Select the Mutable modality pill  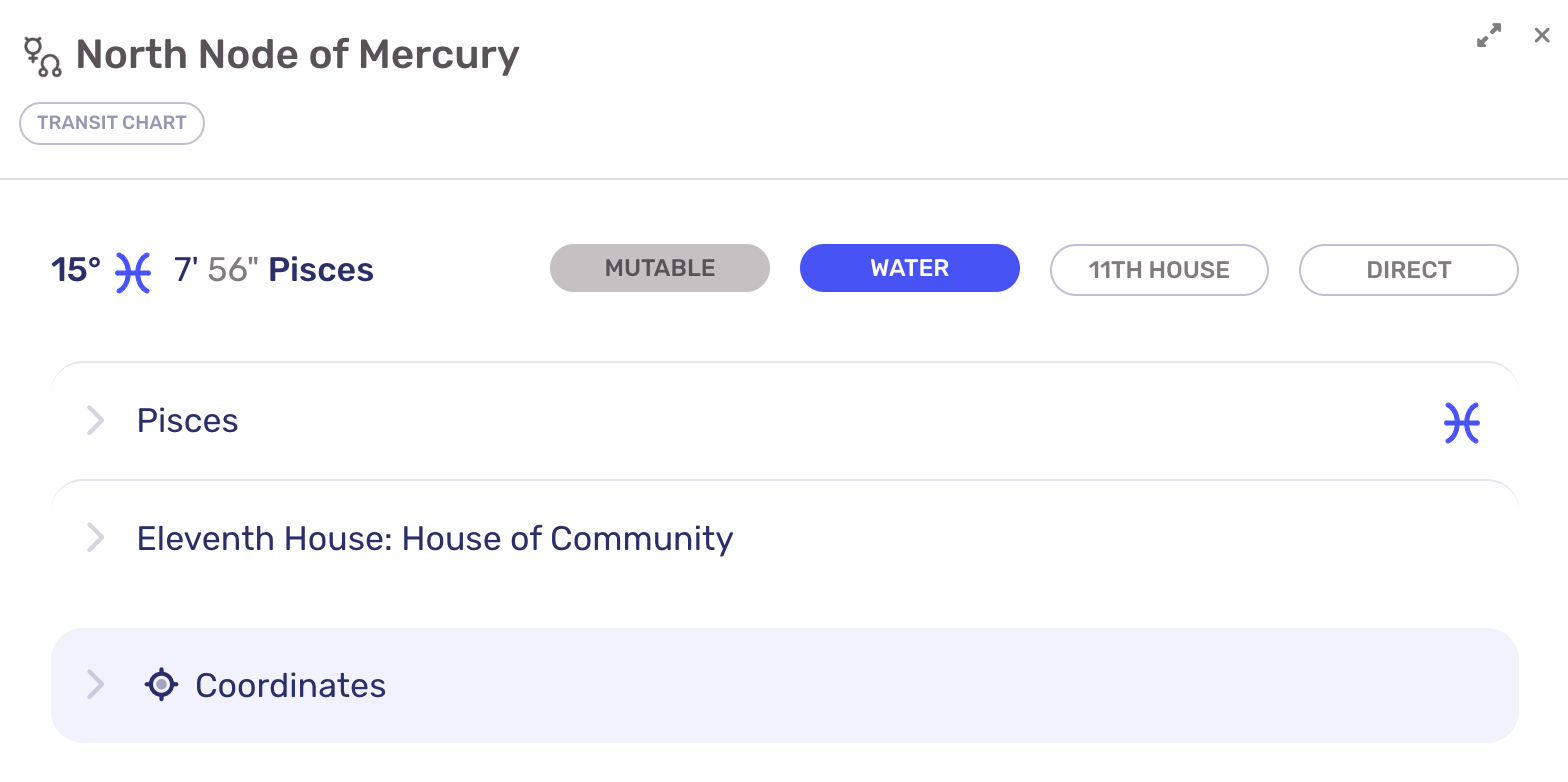660,268
